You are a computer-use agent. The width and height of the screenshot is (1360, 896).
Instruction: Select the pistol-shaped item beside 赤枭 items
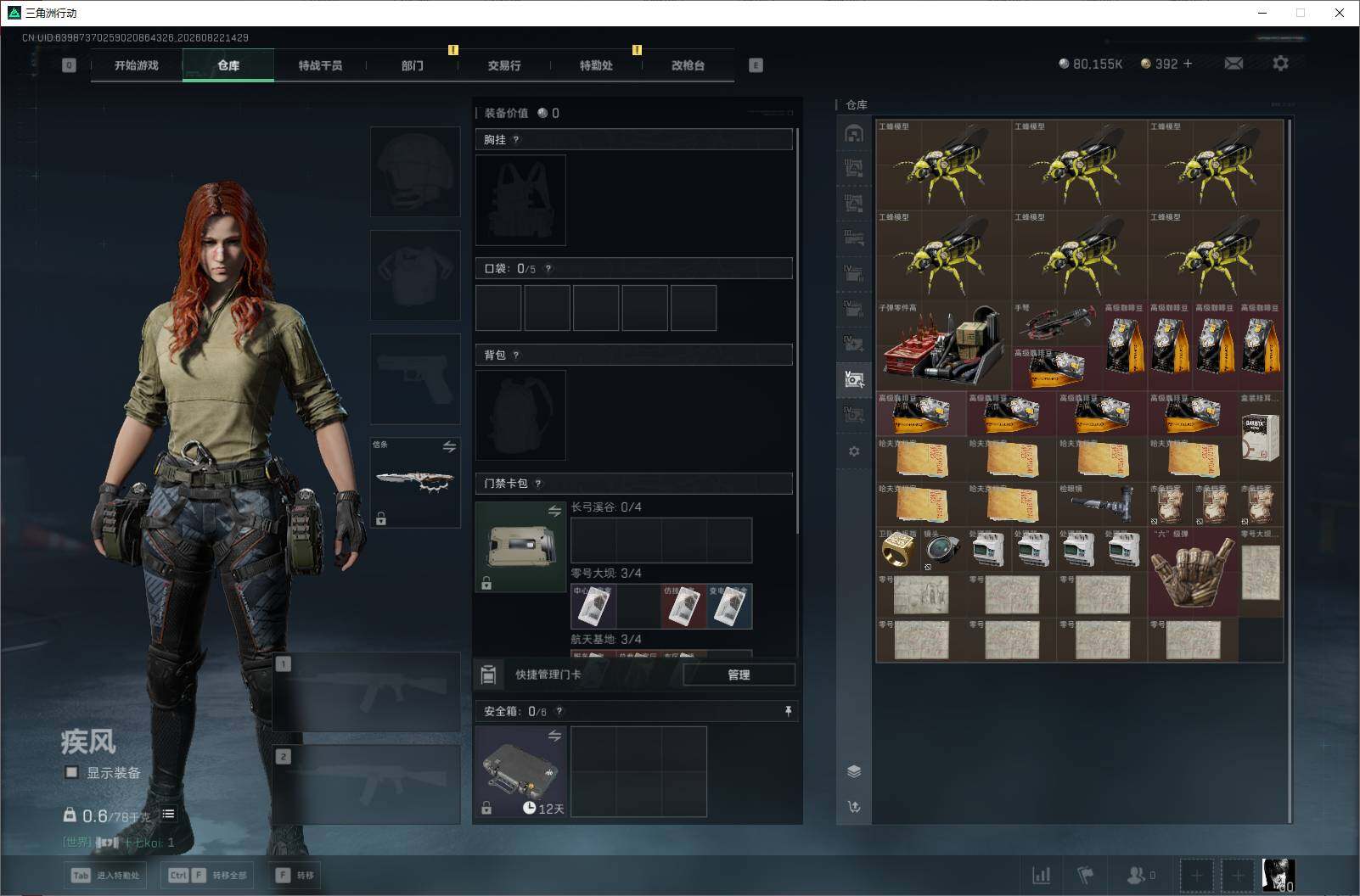(1101, 506)
